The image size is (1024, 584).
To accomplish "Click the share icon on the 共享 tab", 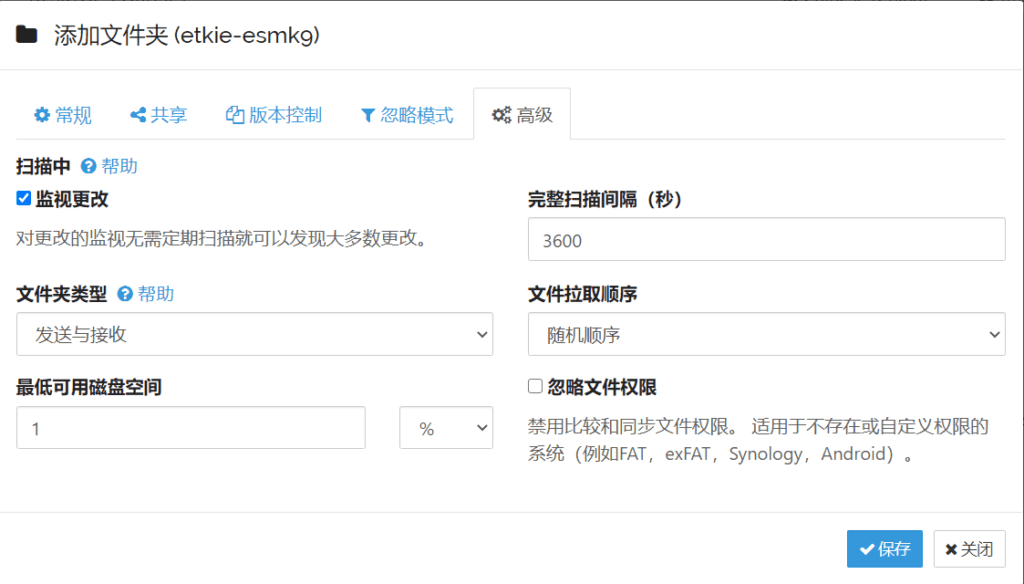I will tap(138, 116).
